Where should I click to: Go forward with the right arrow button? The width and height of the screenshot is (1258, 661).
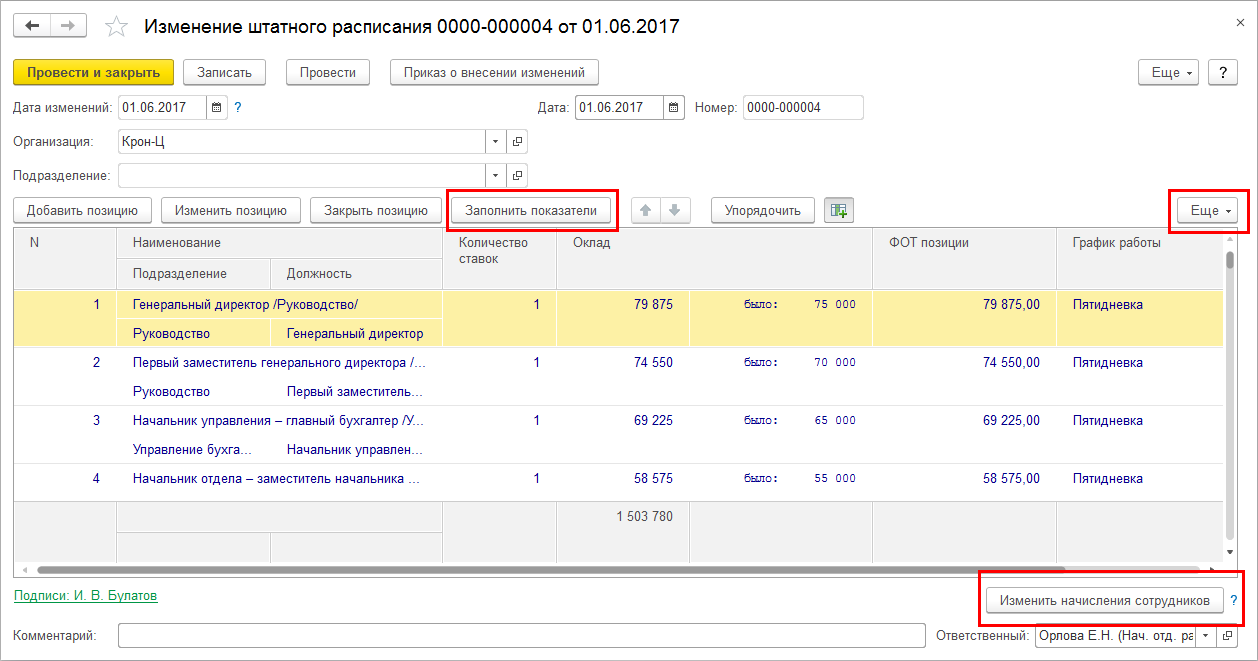67,25
